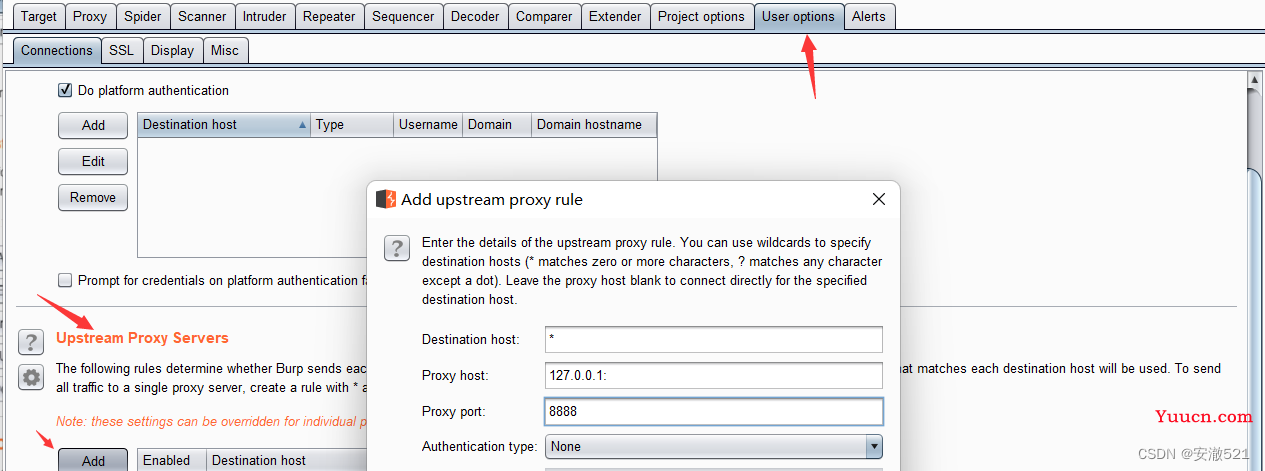Image resolution: width=1265 pixels, height=471 pixels.
Task: Open the Alerts tab
Action: pos(868,16)
